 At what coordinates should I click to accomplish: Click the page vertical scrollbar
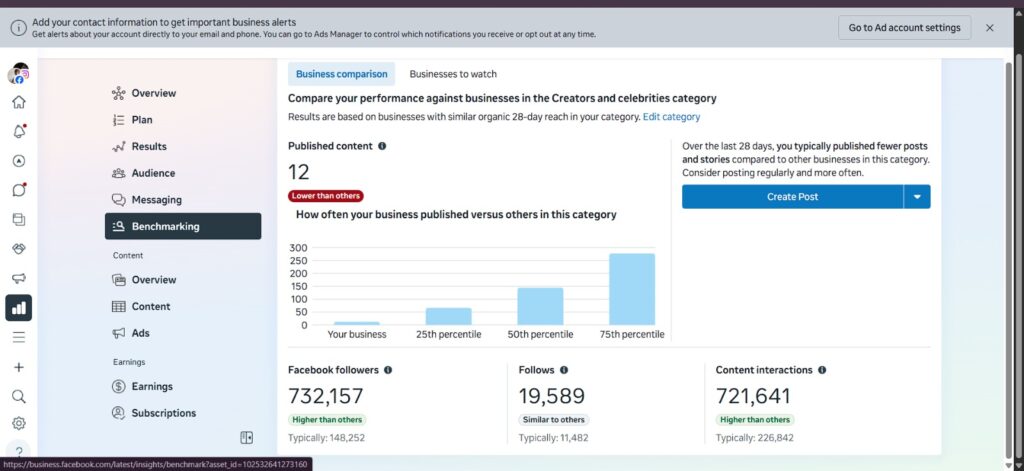[x=1010, y=261]
